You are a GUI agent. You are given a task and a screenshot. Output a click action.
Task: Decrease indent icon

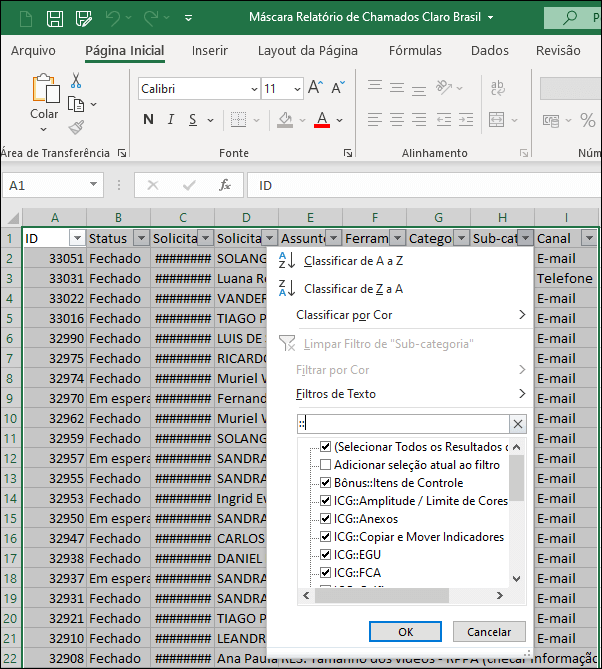click(x=444, y=119)
